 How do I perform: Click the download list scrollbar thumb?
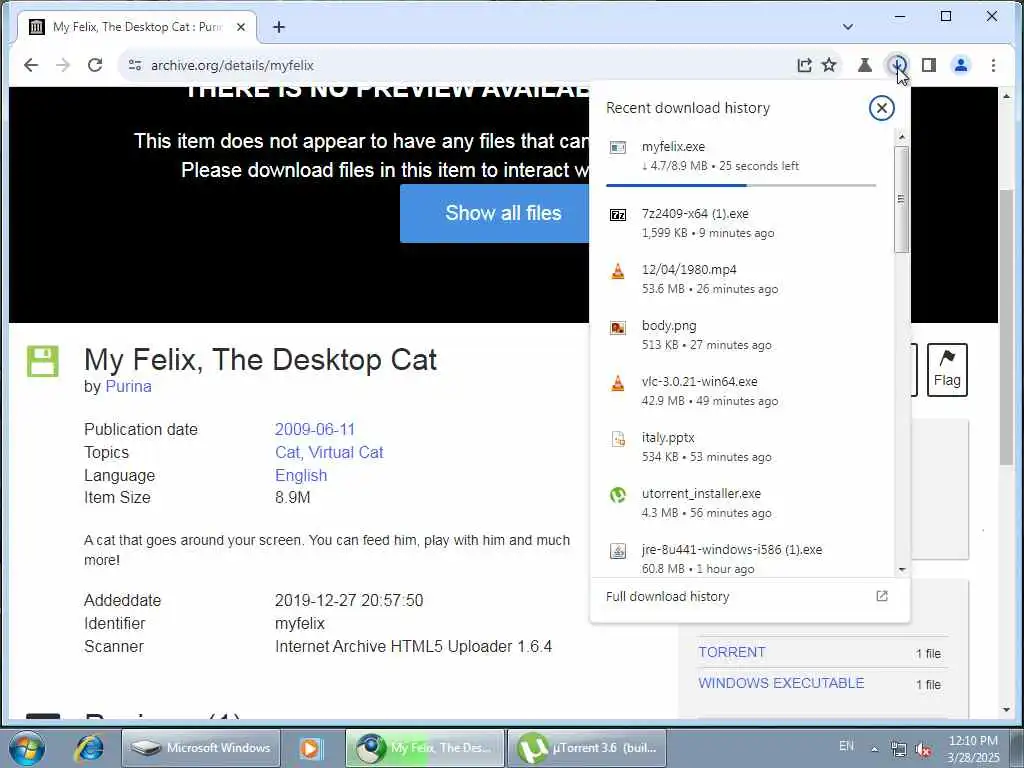(x=902, y=199)
